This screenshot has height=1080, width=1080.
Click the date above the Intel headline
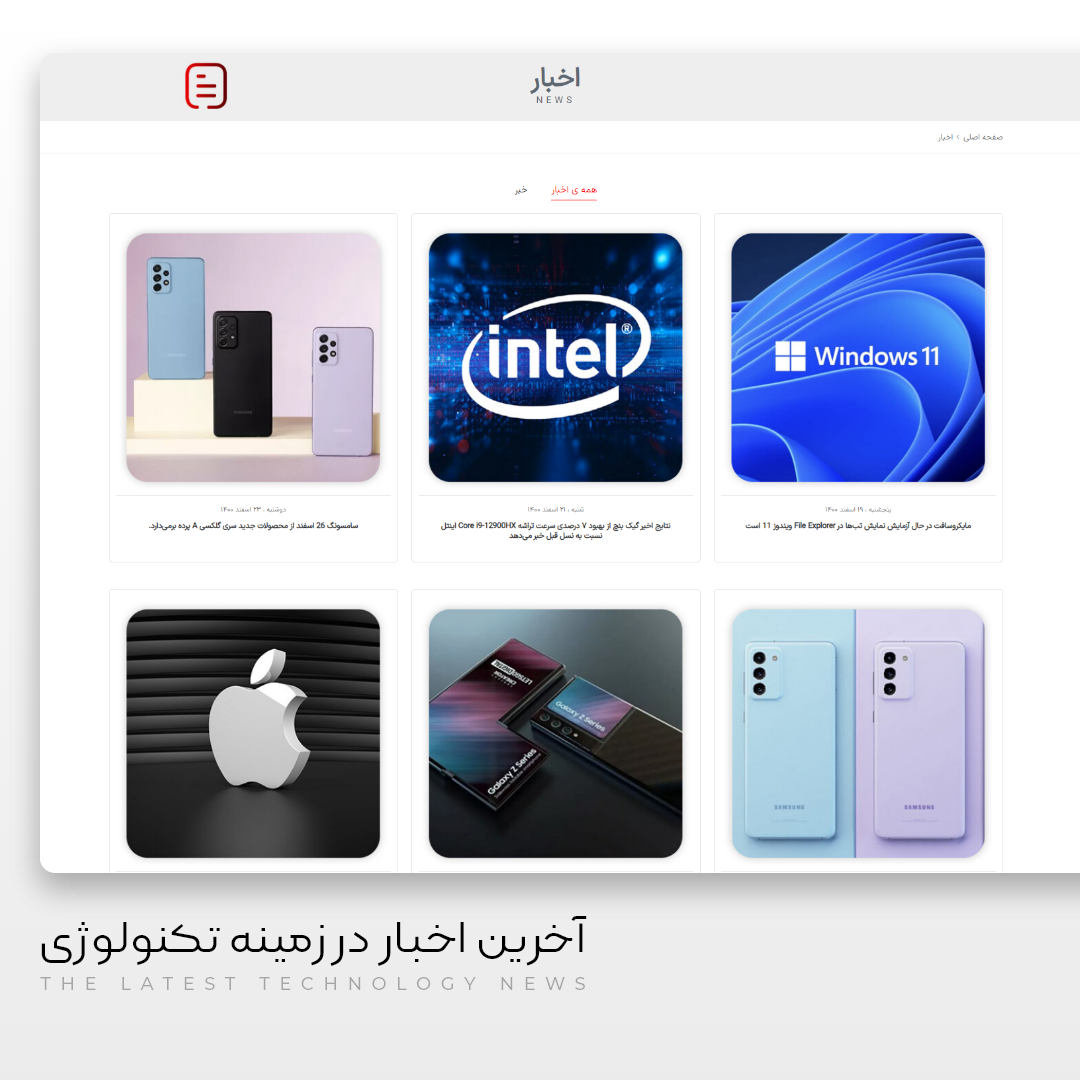pos(555,510)
